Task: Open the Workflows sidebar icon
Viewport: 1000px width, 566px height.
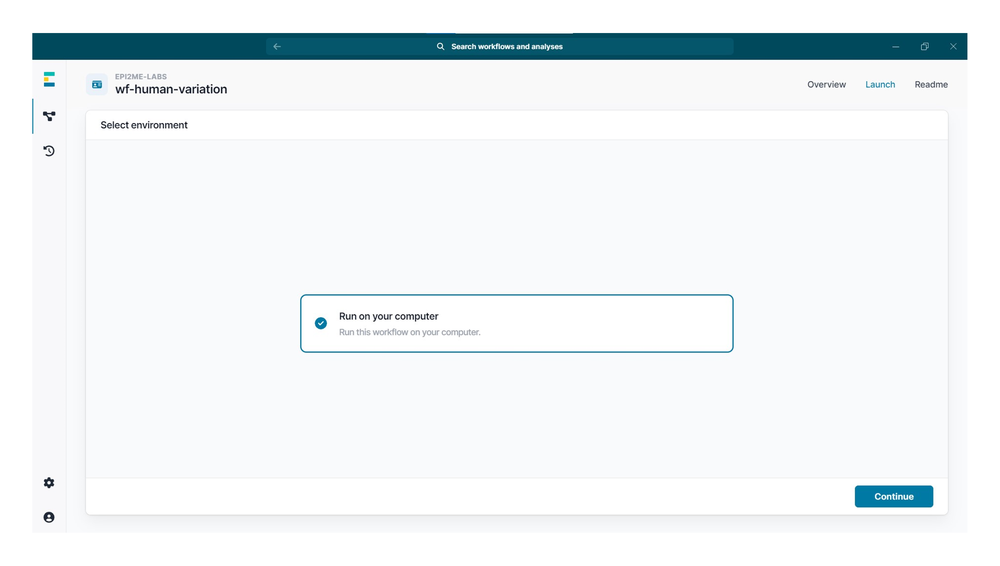Action: coord(49,116)
